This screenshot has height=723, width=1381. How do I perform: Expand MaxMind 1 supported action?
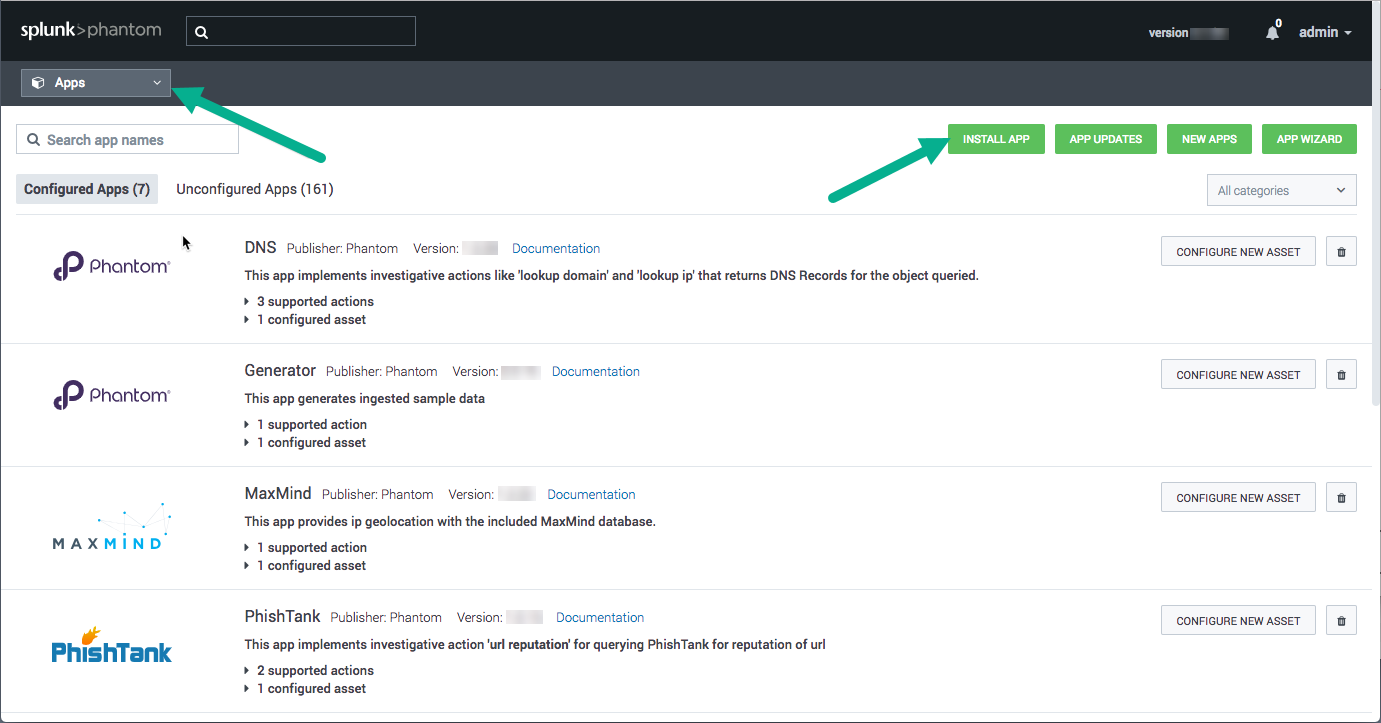click(305, 547)
